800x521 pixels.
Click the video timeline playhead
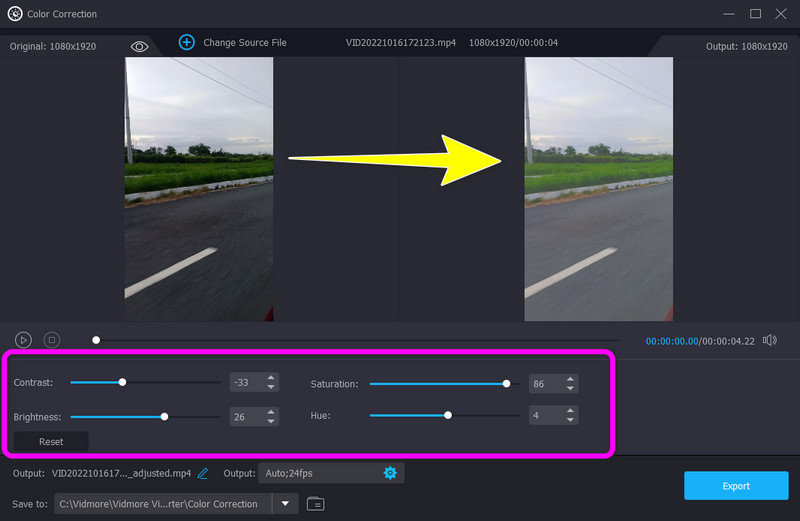pyautogui.click(x=96, y=340)
